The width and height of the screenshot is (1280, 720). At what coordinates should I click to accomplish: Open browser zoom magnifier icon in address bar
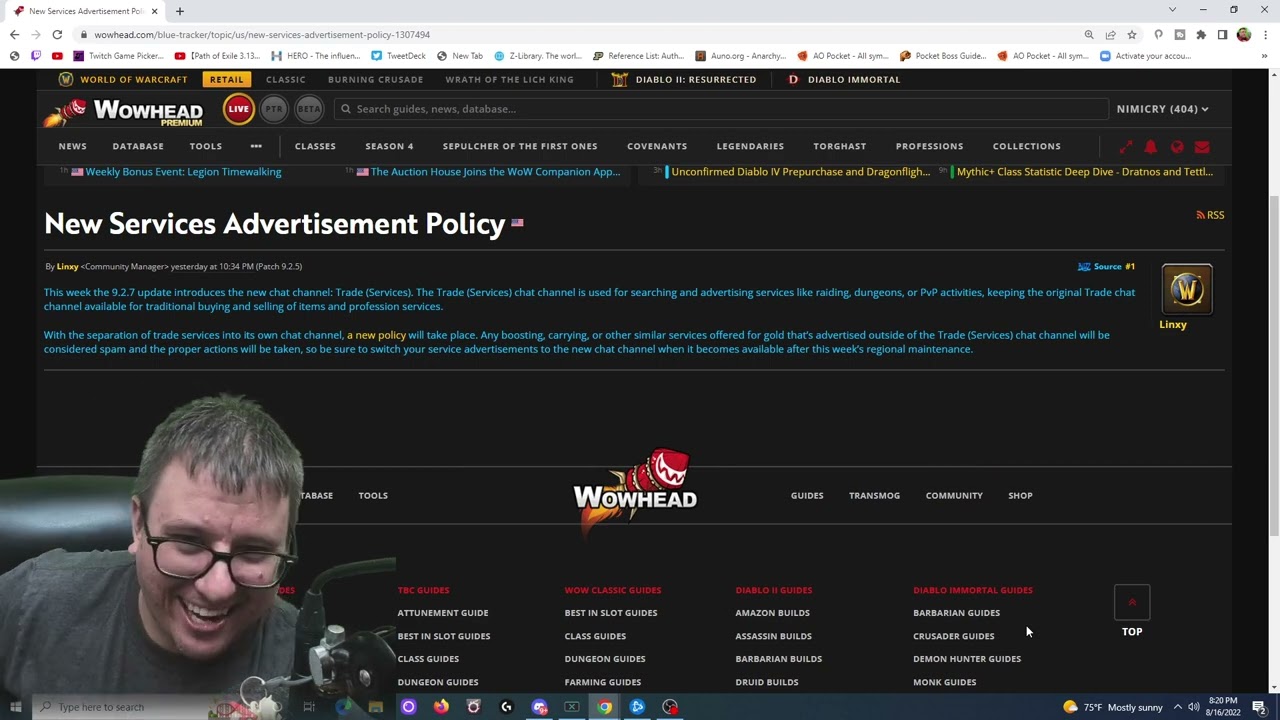pyautogui.click(x=1089, y=34)
